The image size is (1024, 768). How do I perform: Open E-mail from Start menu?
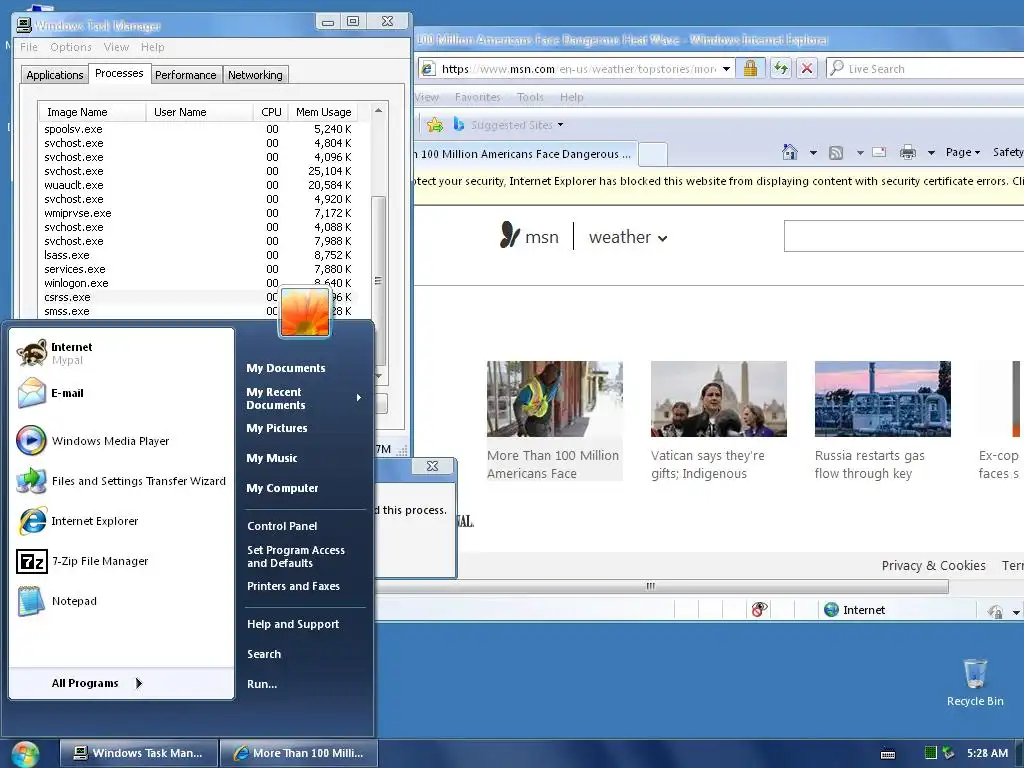(121, 393)
